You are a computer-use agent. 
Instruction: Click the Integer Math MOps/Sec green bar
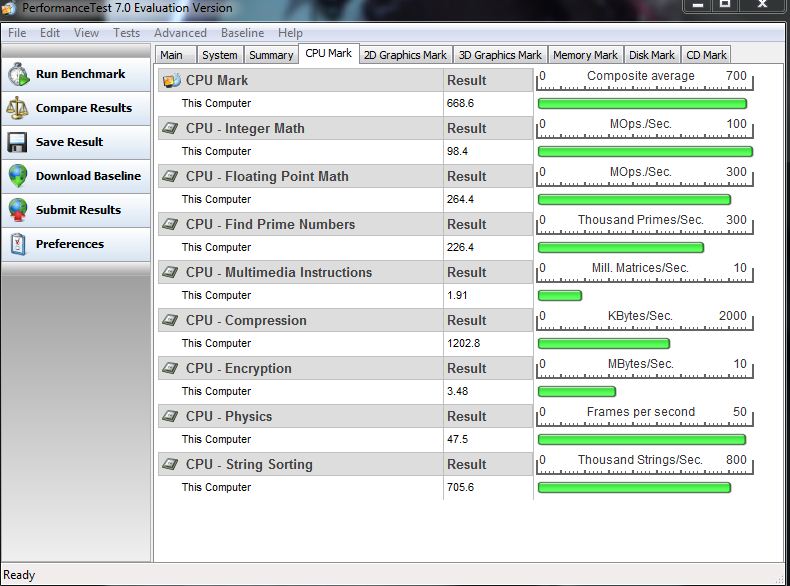(645, 152)
